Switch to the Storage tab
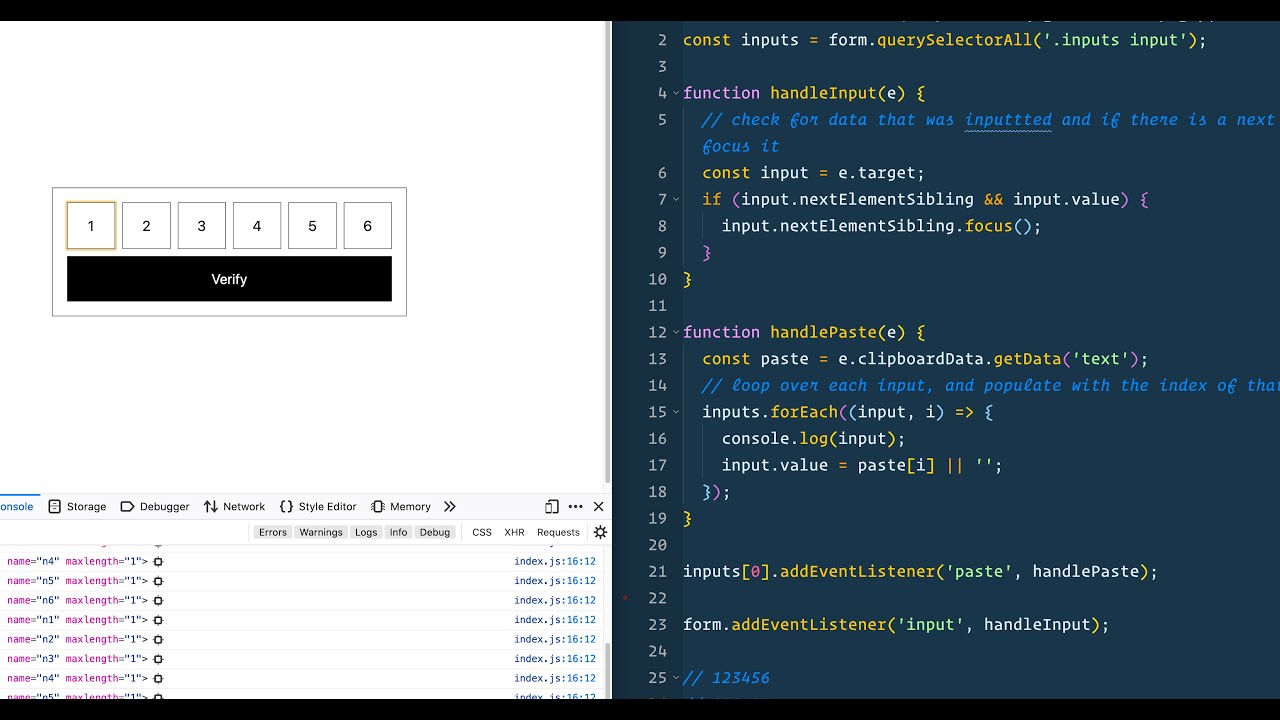Screen dimensions: 1280x720 (x=77, y=507)
